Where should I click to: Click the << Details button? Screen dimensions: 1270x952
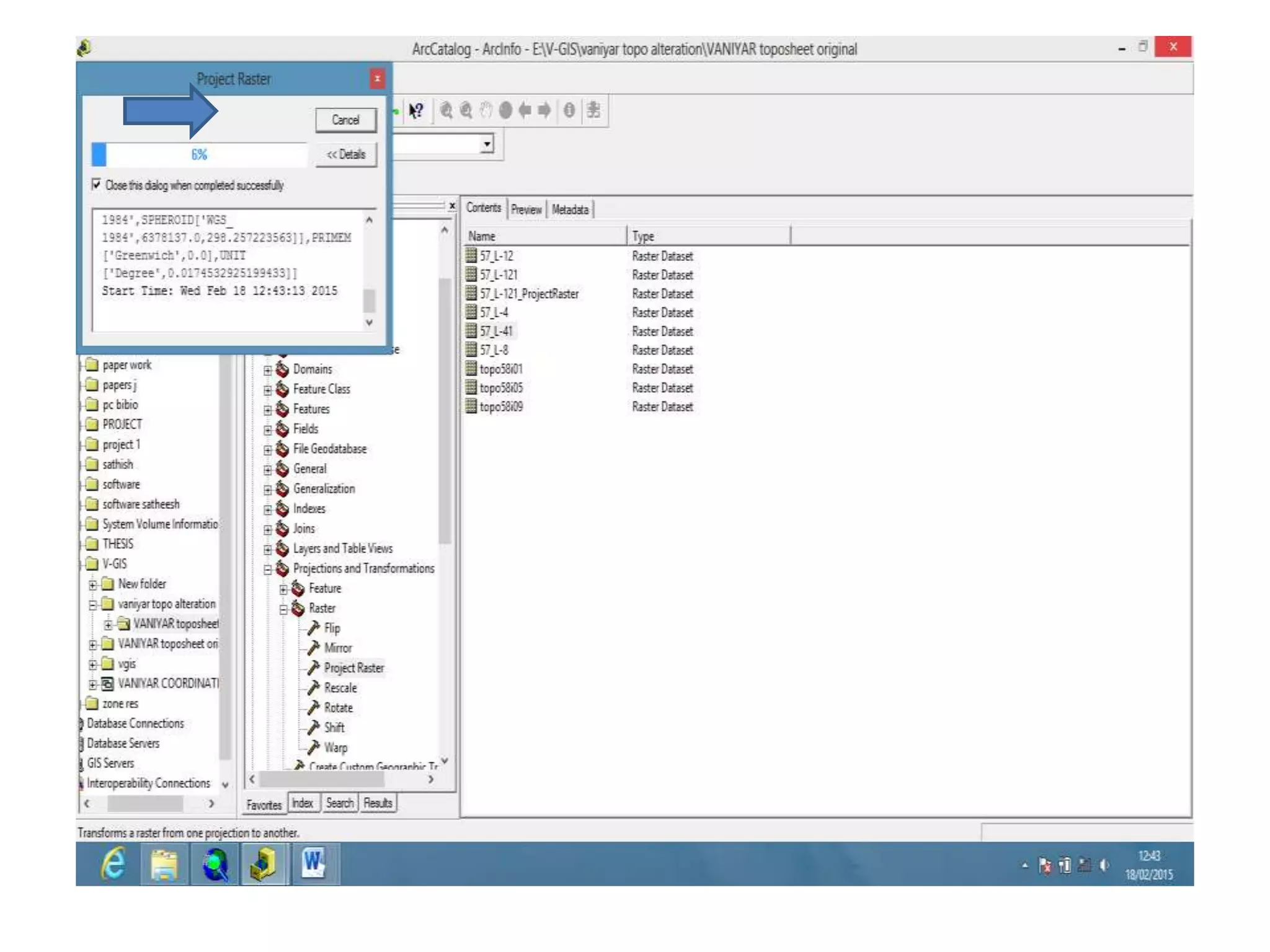click(x=345, y=154)
